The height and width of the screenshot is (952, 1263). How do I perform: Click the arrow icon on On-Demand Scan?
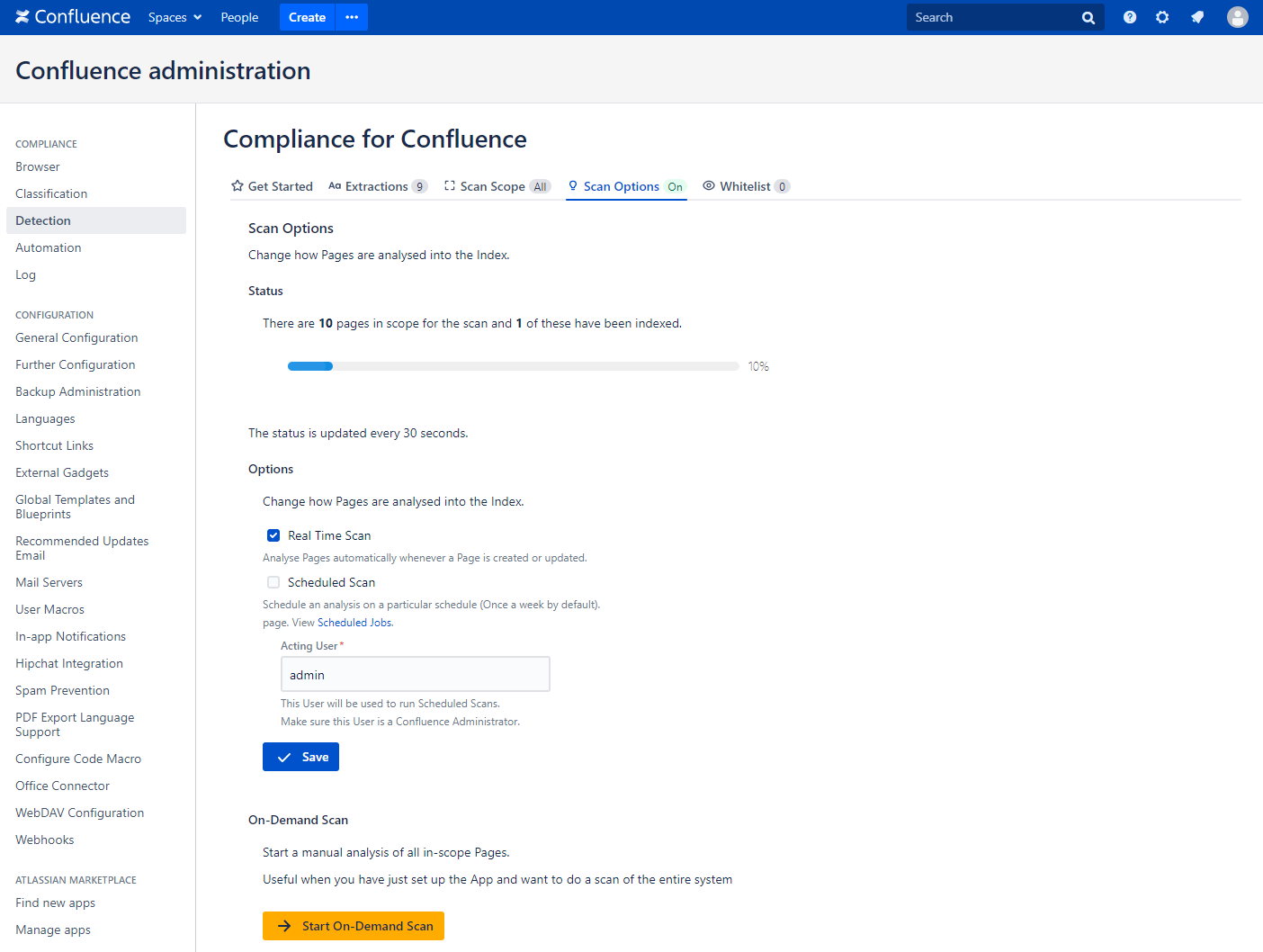pyautogui.click(x=284, y=926)
